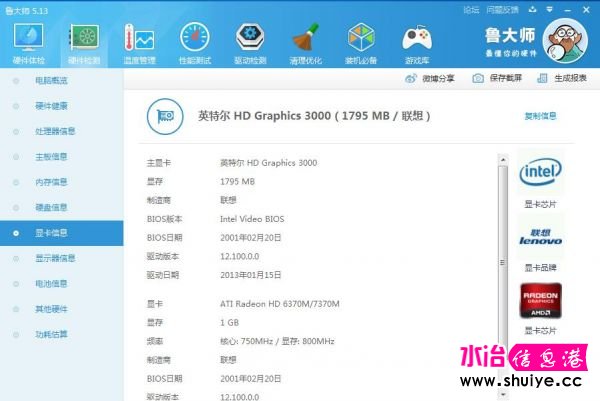Open 硬件体检 hardware checkup tab
The image size is (600, 401).
point(28,41)
